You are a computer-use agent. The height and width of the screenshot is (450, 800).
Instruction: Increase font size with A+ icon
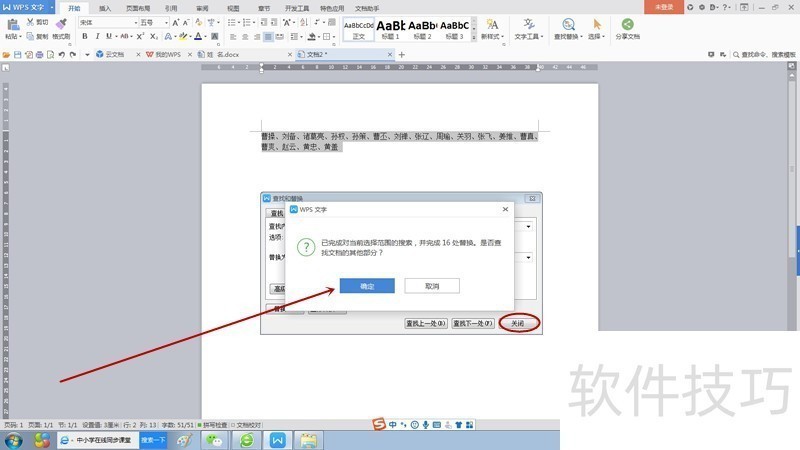[176, 22]
